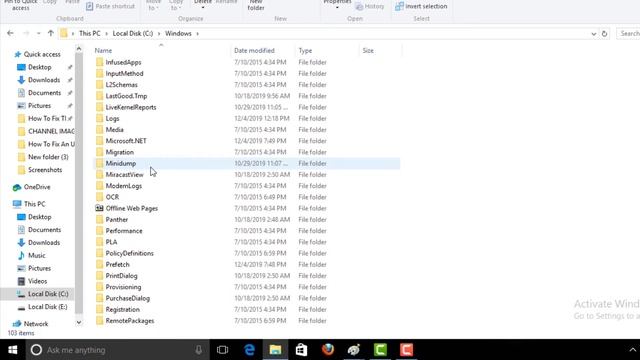The width and height of the screenshot is (640, 360).
Task: Click navigation pane scroll down arrow
Action: pyautogui.click(x=79, y=322)
